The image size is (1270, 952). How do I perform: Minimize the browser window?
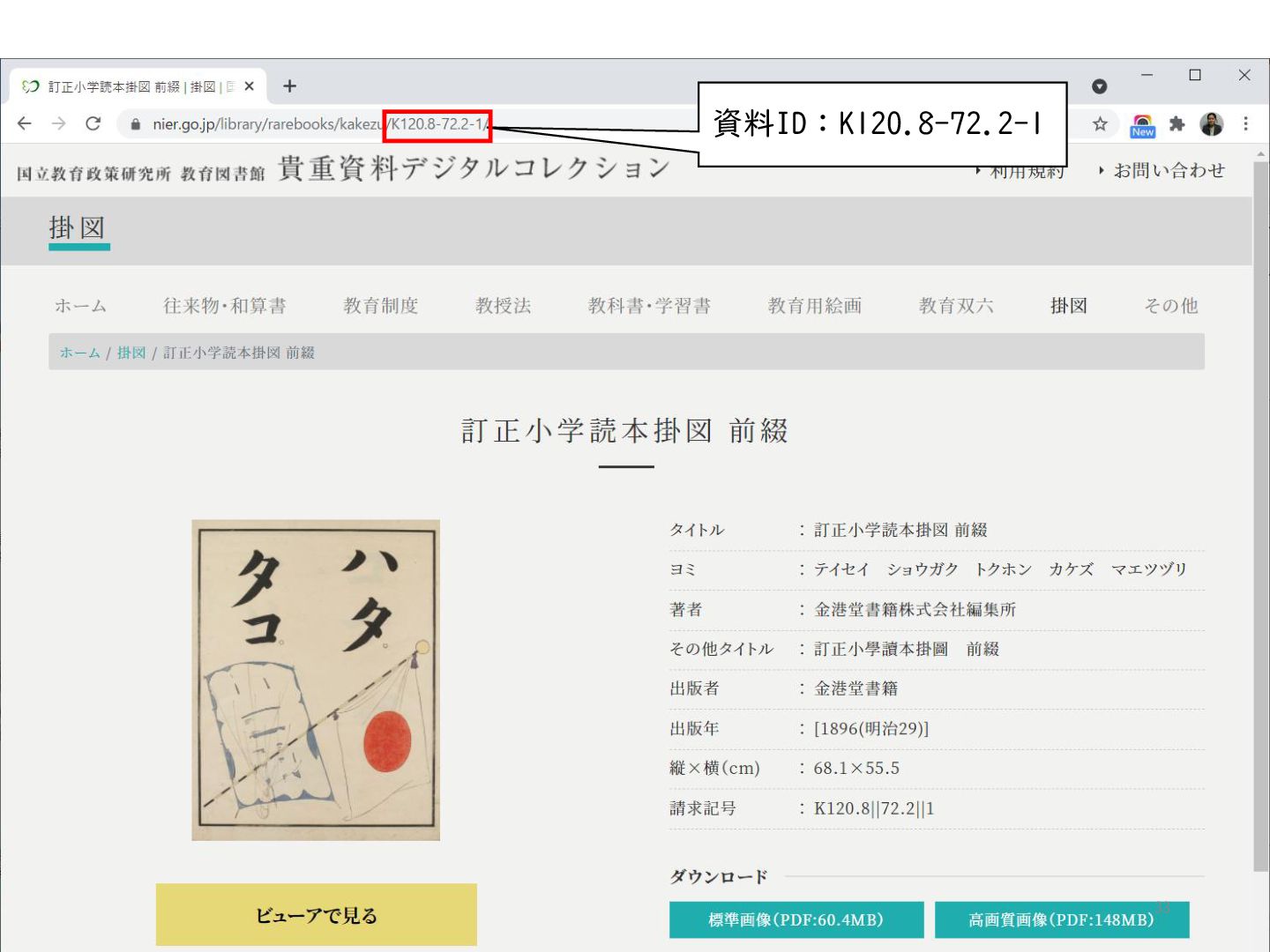[x=1147, y=76]
